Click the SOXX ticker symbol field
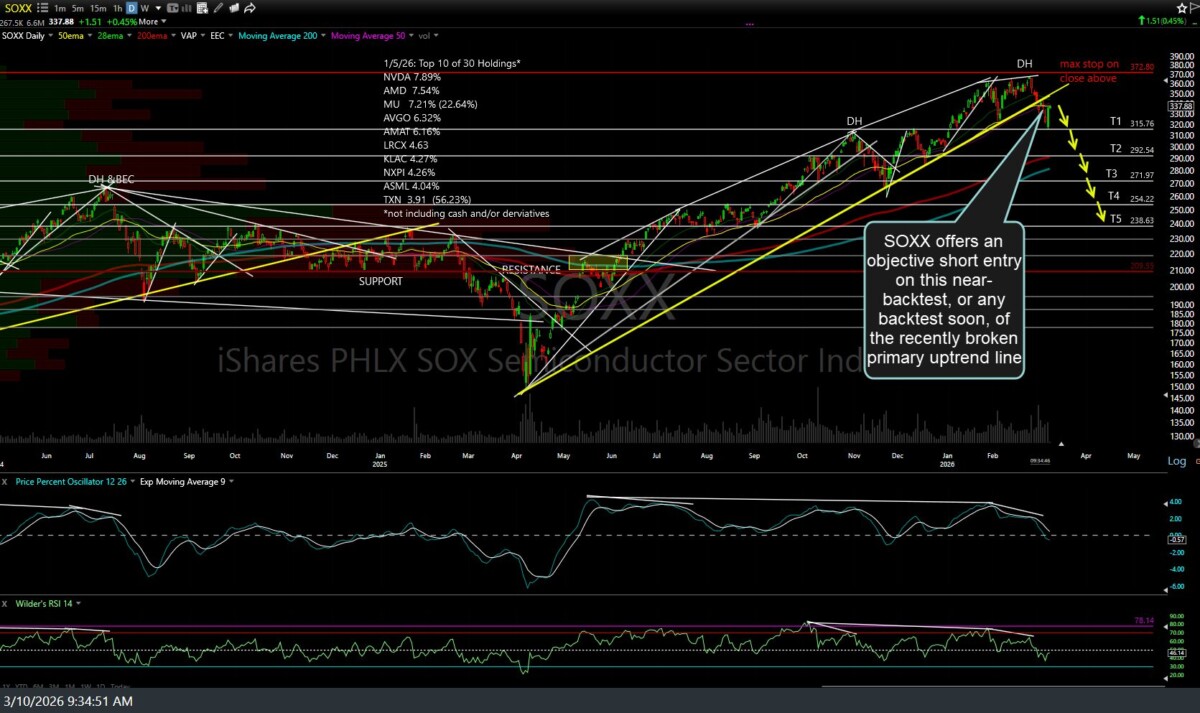The image size is (1200, 713). point(17,8)
